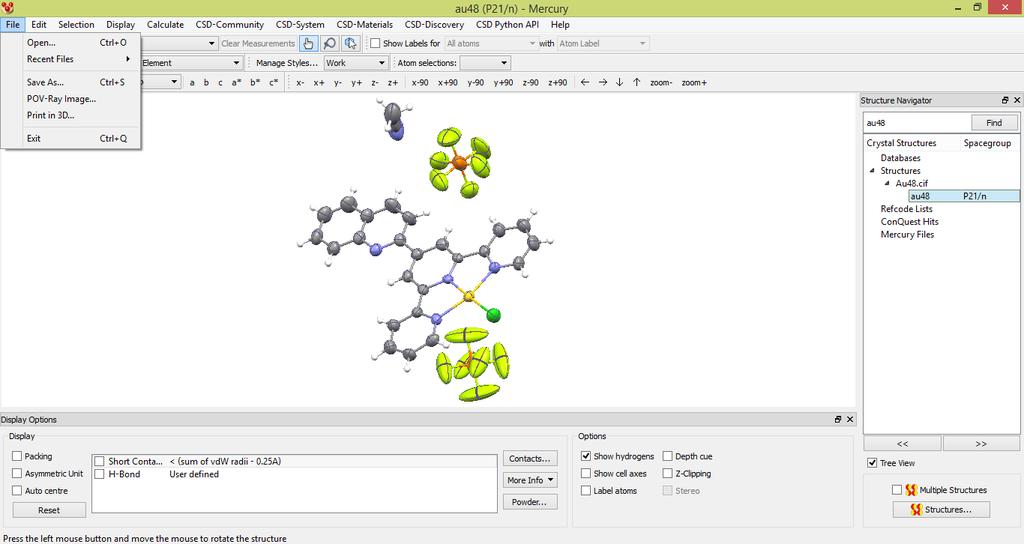The height and width of the screenshot is (544, 1024).
Task: Go to previous structure with << button
Action: pos(902,443)
